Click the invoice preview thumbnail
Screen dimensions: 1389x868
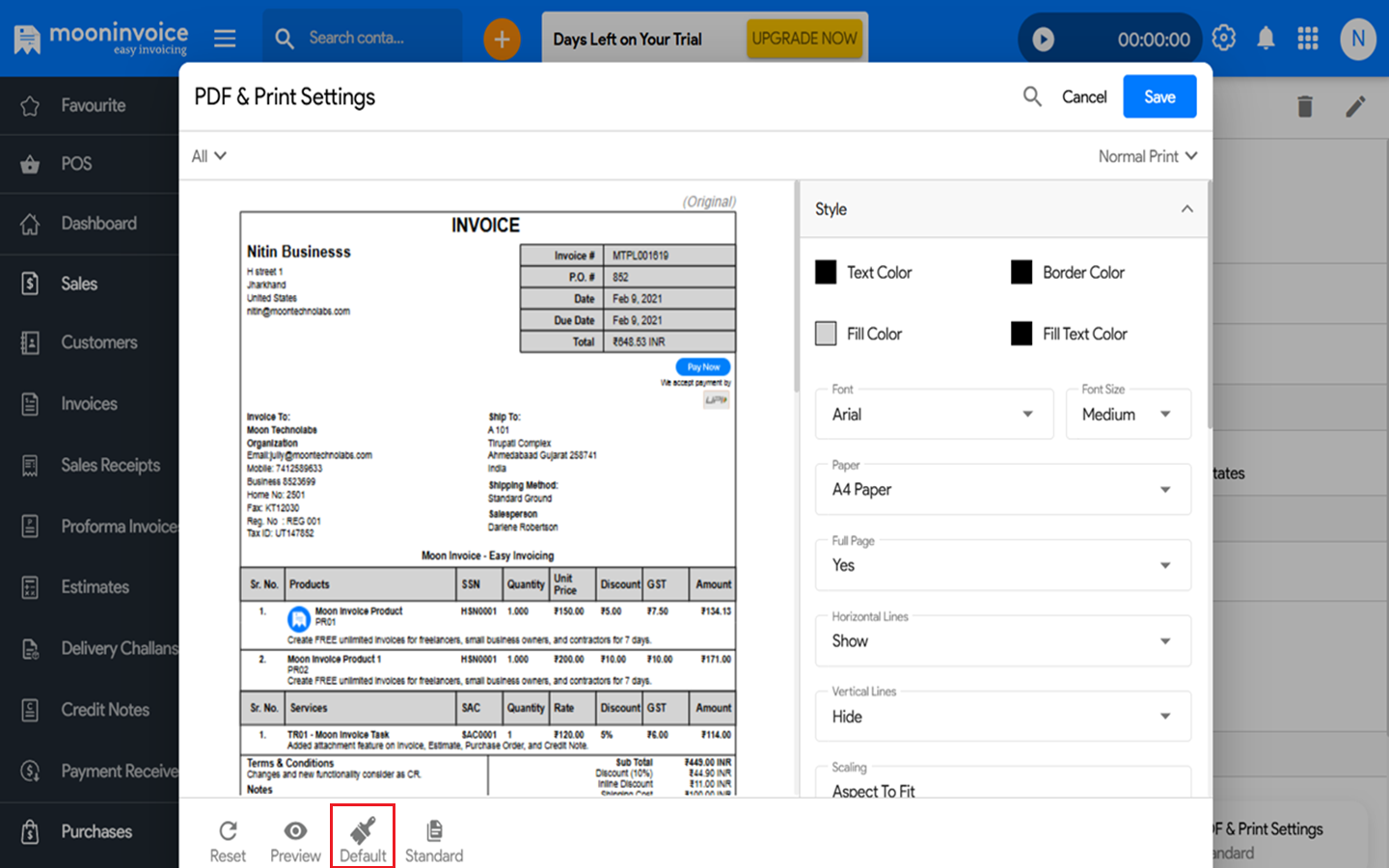tap(487, 502)
